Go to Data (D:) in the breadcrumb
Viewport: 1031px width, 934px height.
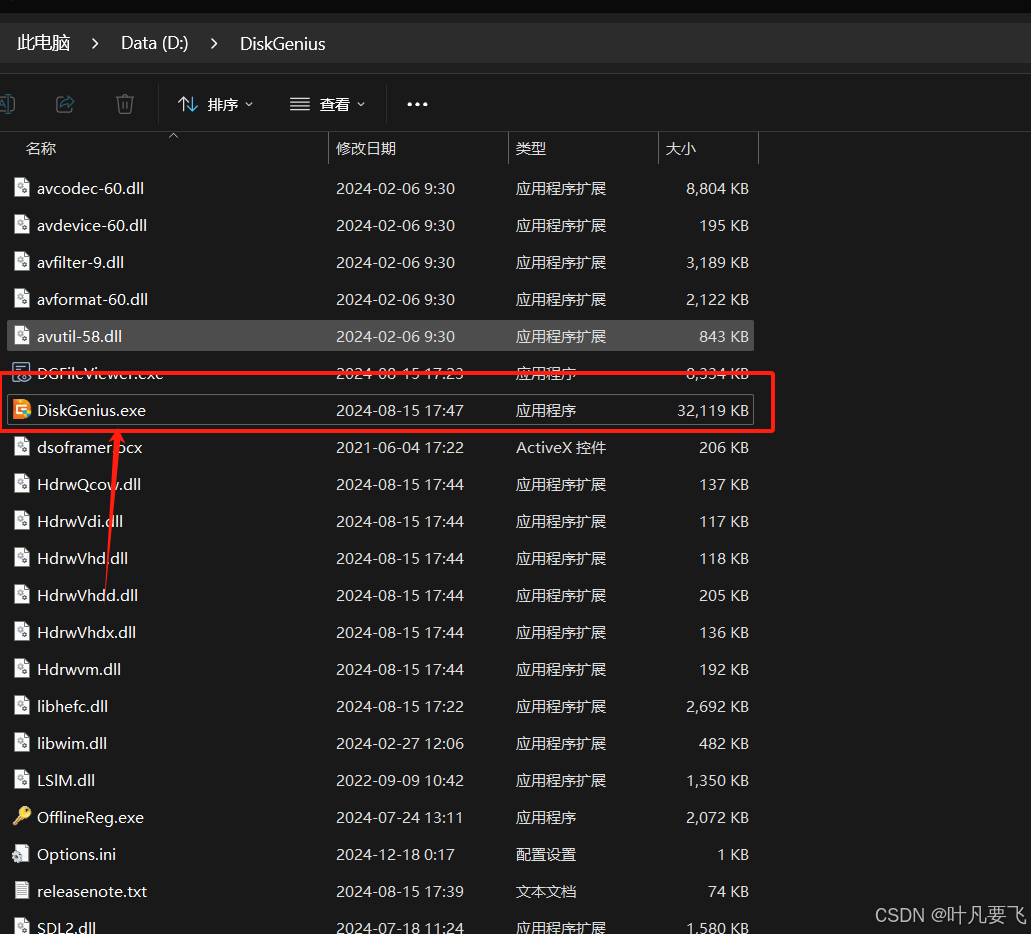155,43
